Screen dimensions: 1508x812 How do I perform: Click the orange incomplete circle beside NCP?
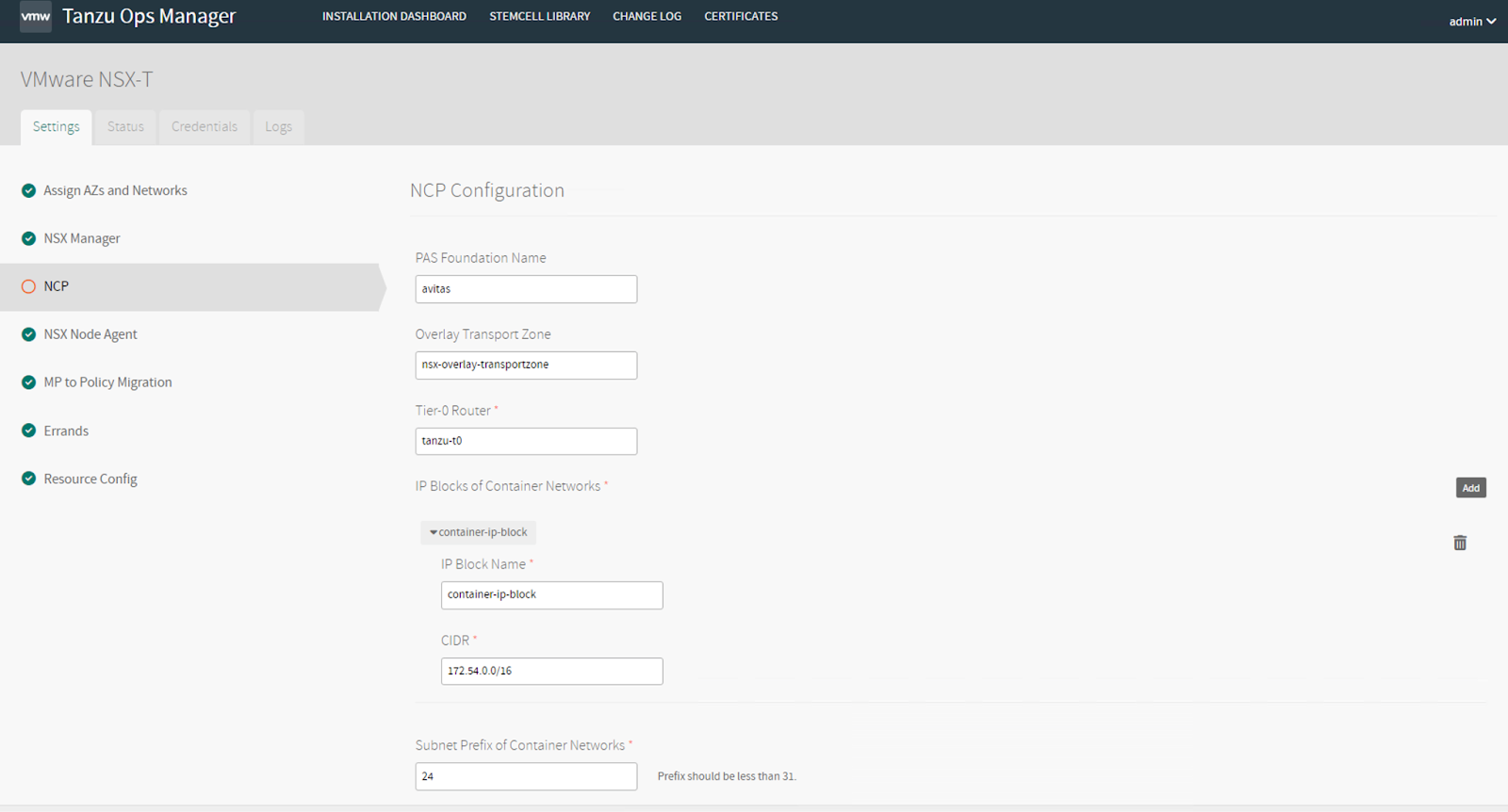[28, 286]
